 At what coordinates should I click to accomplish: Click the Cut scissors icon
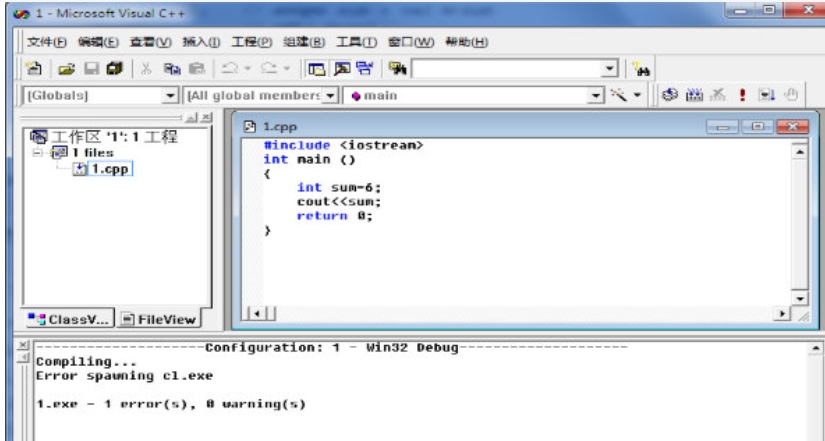146,68
